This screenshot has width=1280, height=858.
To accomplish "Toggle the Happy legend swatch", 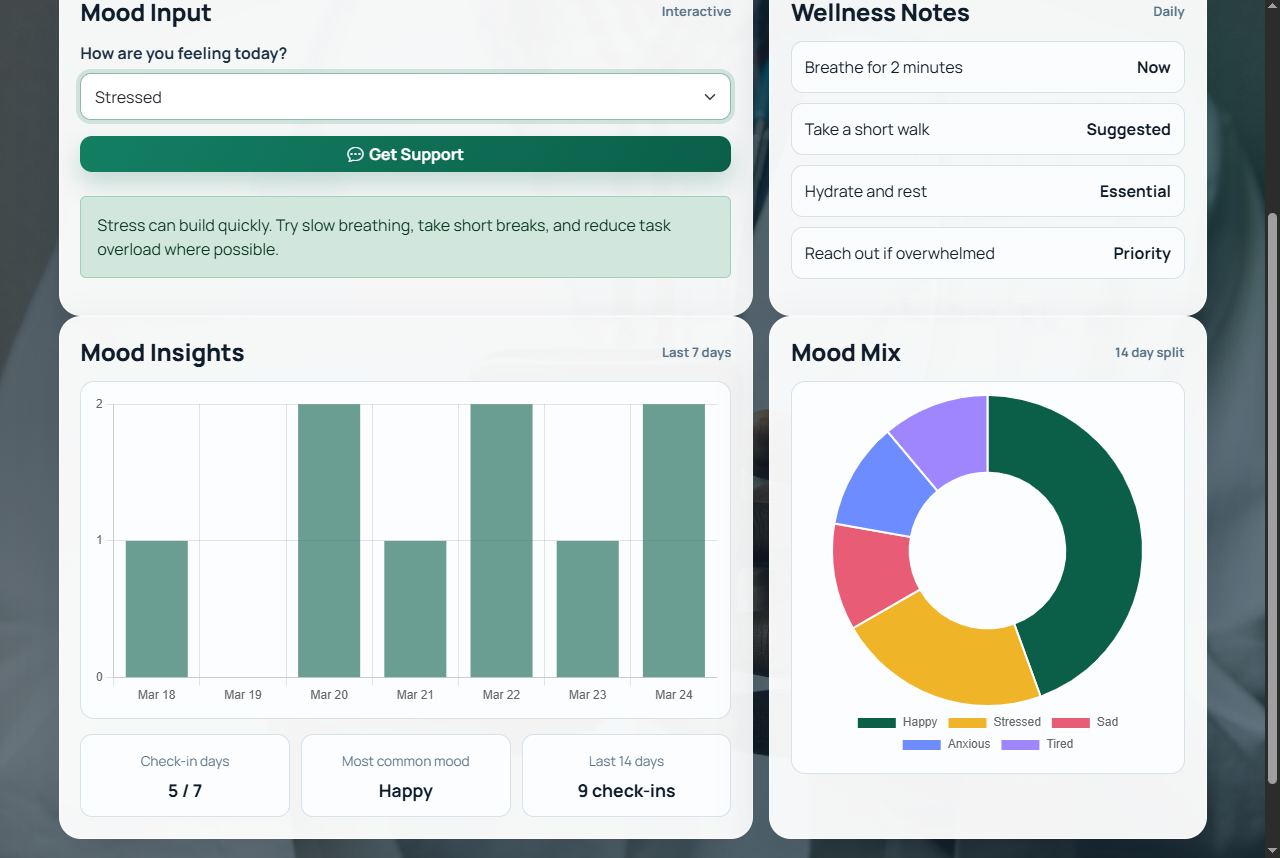I will pyautogui.click(x=876, y=722).
